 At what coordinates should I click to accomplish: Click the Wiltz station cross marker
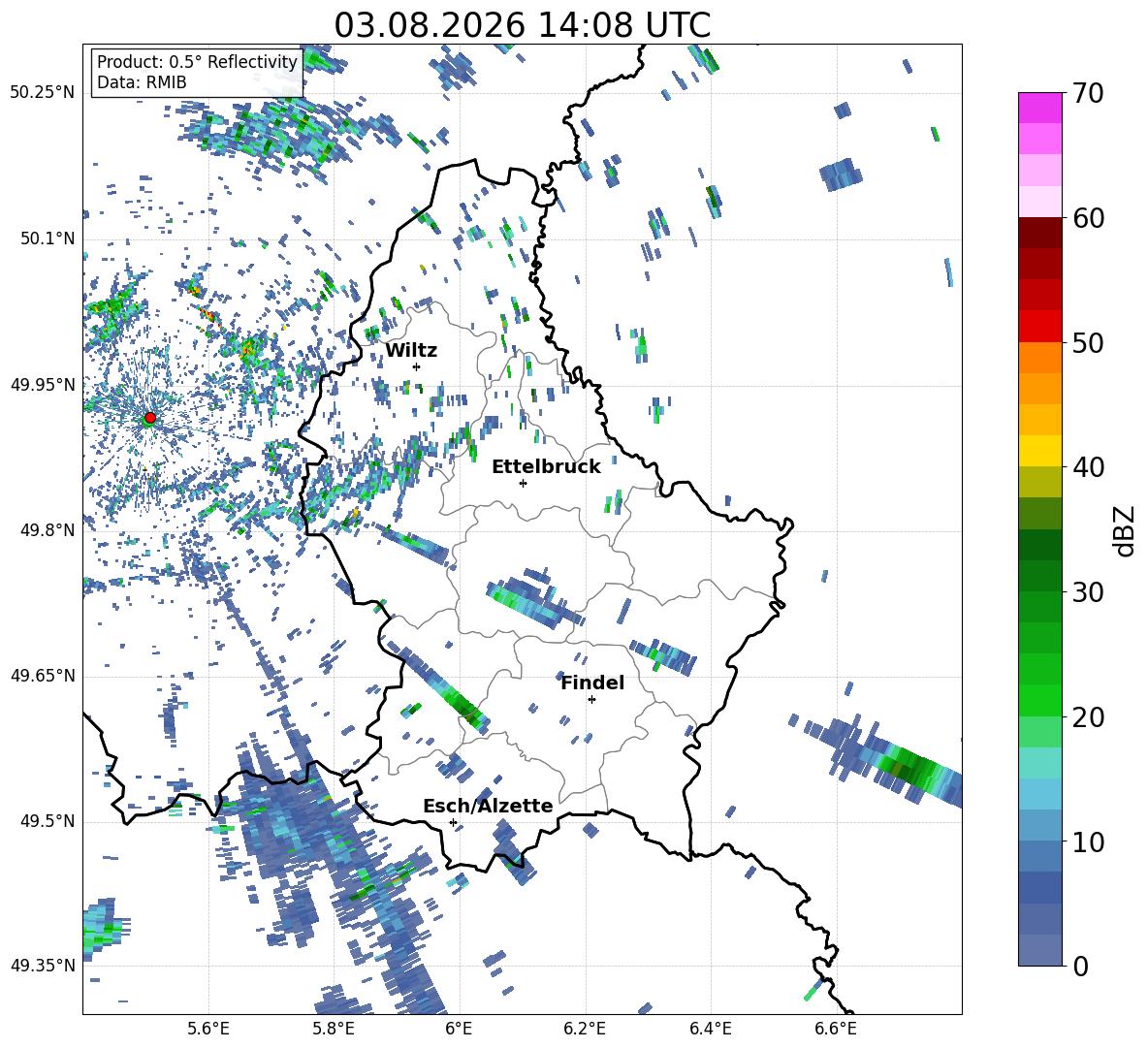pyautogui.click(x=417, y=366)
